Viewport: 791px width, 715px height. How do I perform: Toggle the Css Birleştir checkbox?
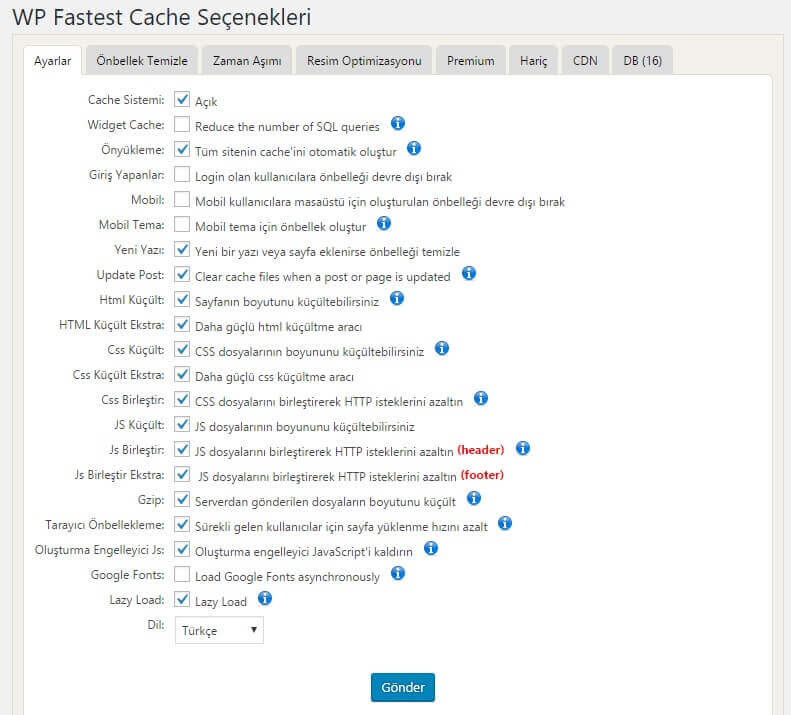pyautogui.click(x=182, y=399)
